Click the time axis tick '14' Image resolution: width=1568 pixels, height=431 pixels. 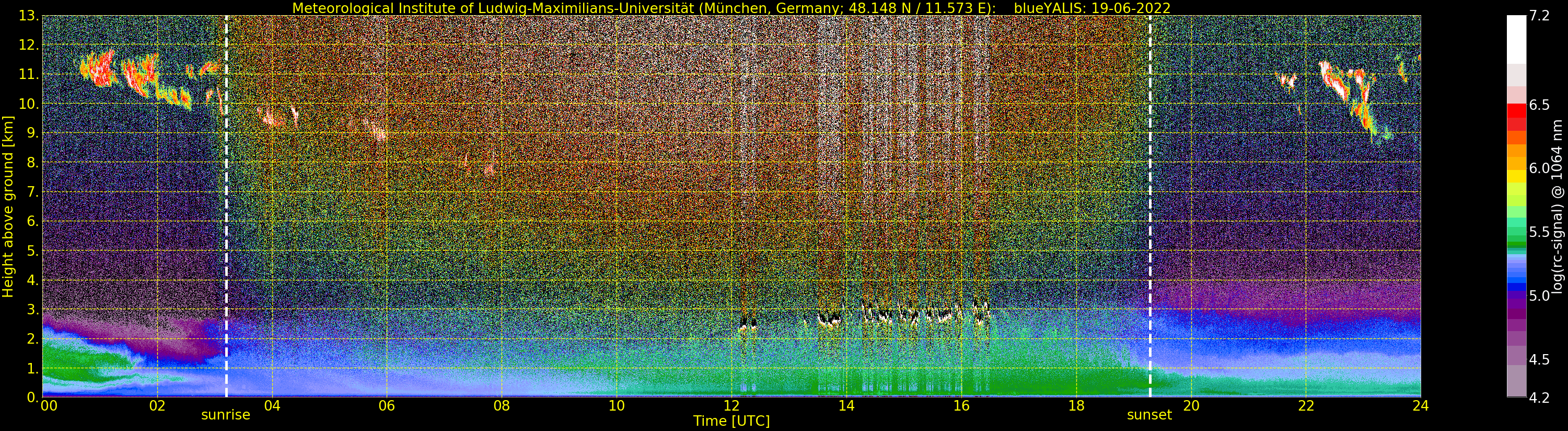pyautogui.click(x=846, y=405)
